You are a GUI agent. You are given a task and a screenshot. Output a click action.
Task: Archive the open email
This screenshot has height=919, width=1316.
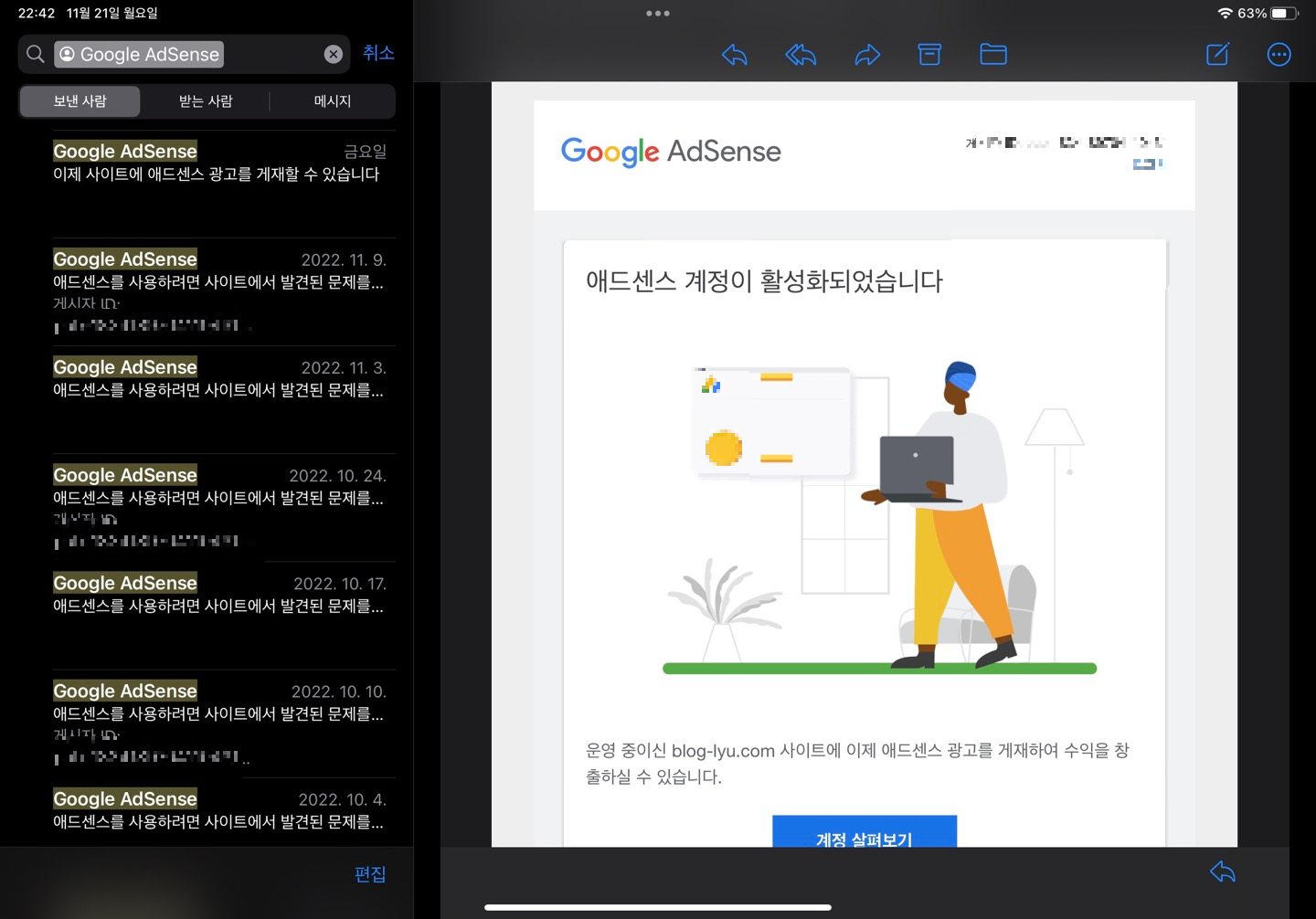click(929, 55)
